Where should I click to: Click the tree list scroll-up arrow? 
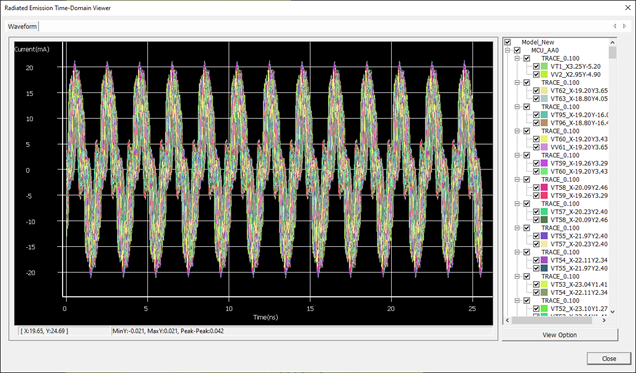tap(612, 42)
